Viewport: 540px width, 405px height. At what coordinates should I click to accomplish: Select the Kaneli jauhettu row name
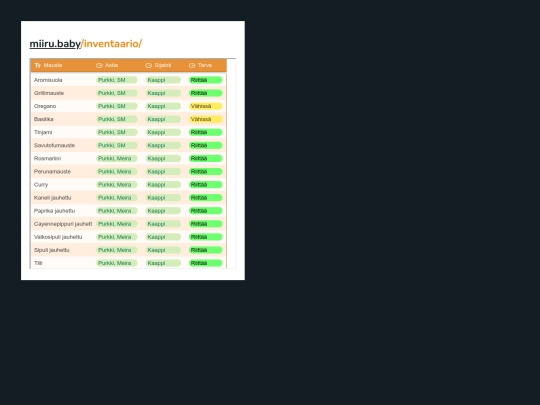(x=53, y=198)
